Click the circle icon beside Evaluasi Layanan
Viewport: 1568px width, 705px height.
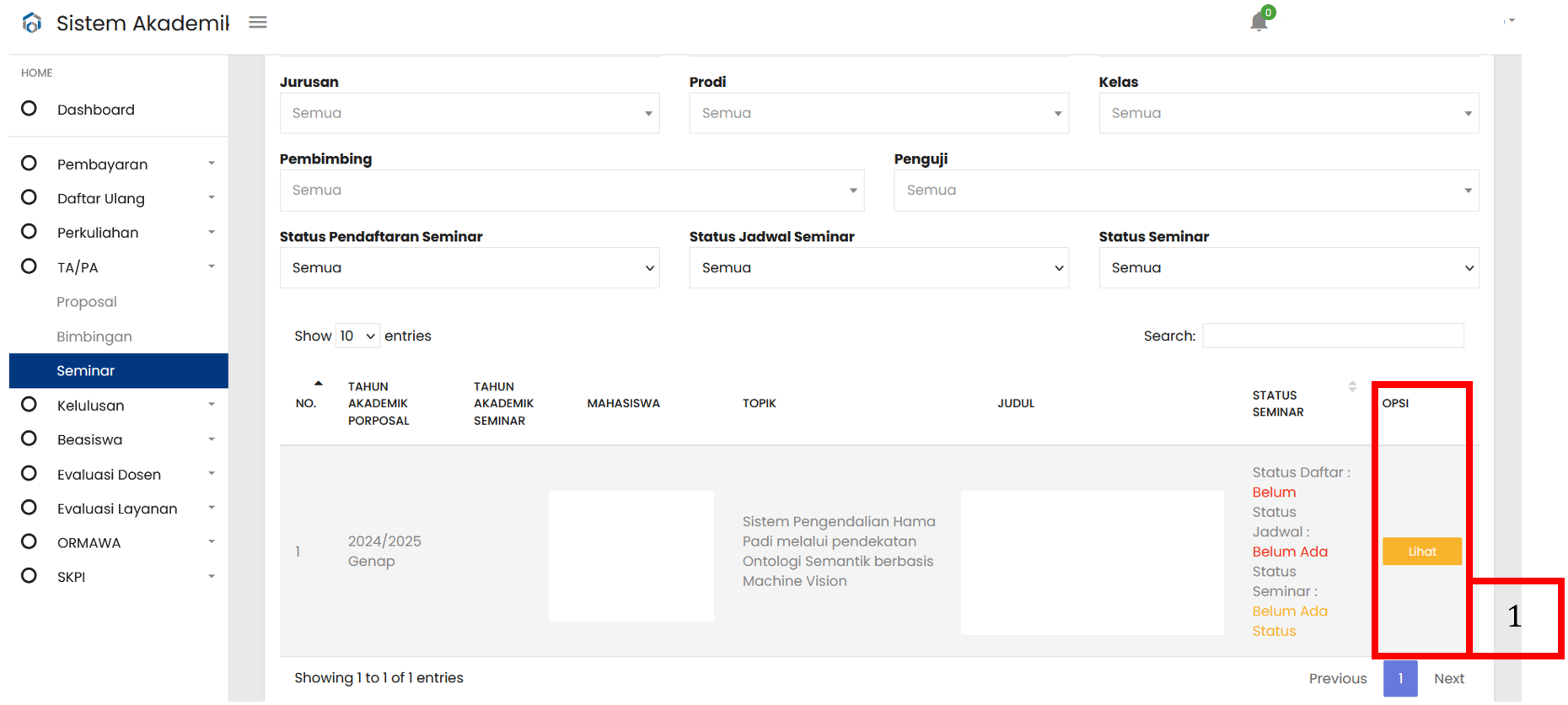(x=29, y=508)
